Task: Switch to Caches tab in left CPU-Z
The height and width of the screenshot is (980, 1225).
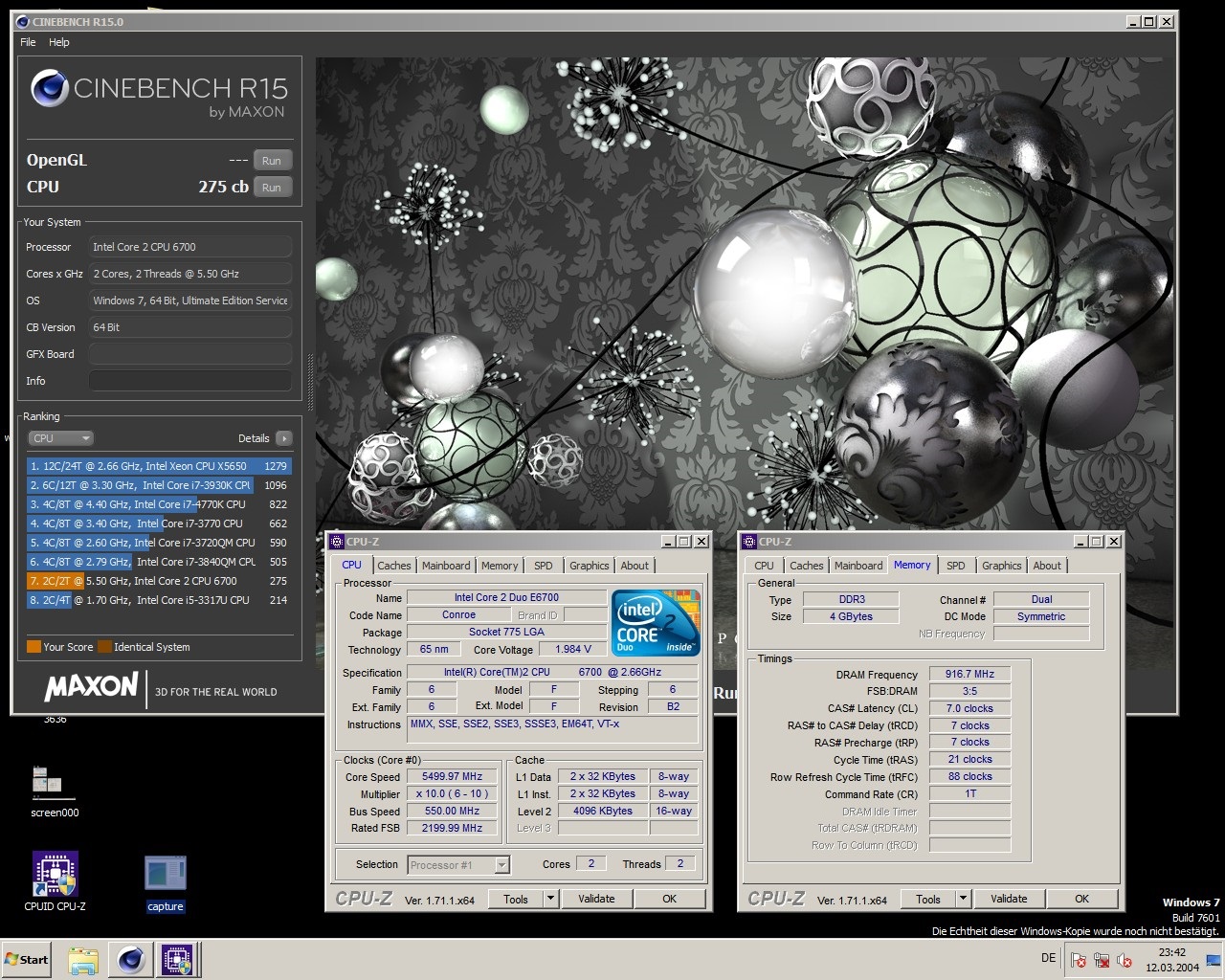Action: click(x=393, y=566)
